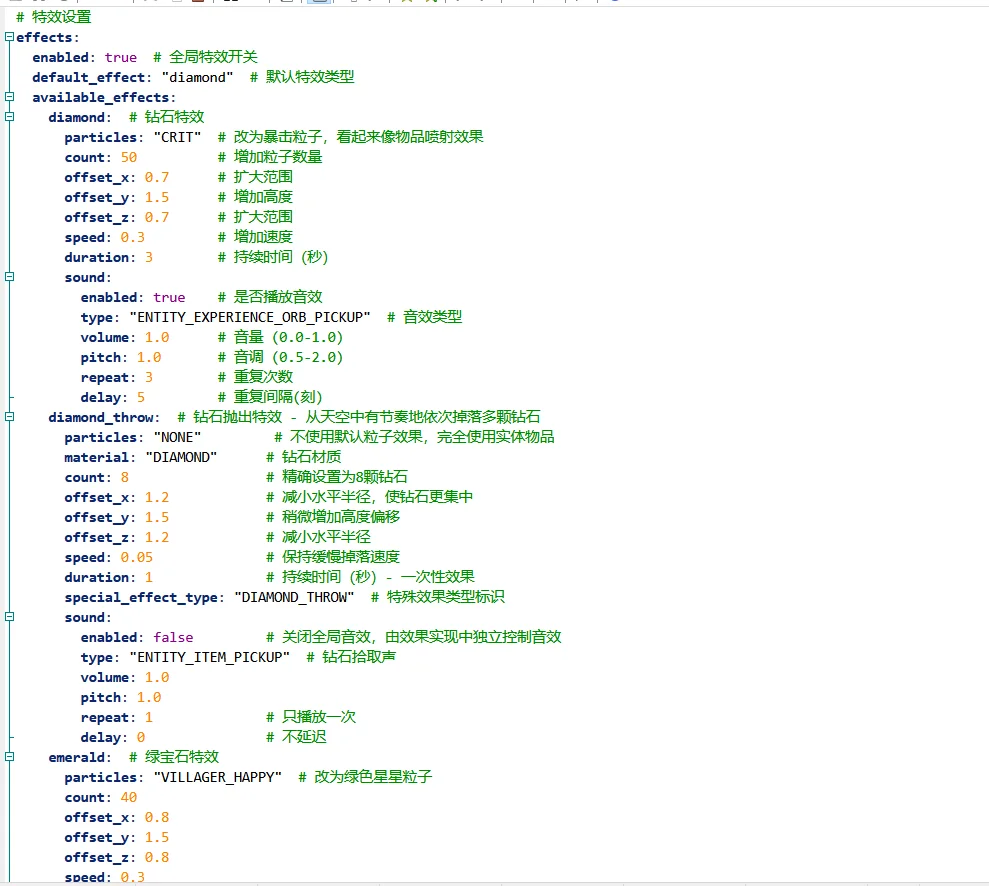
Task: Collapse the diamond_throw fold marker
Action: tap(9, 417)
